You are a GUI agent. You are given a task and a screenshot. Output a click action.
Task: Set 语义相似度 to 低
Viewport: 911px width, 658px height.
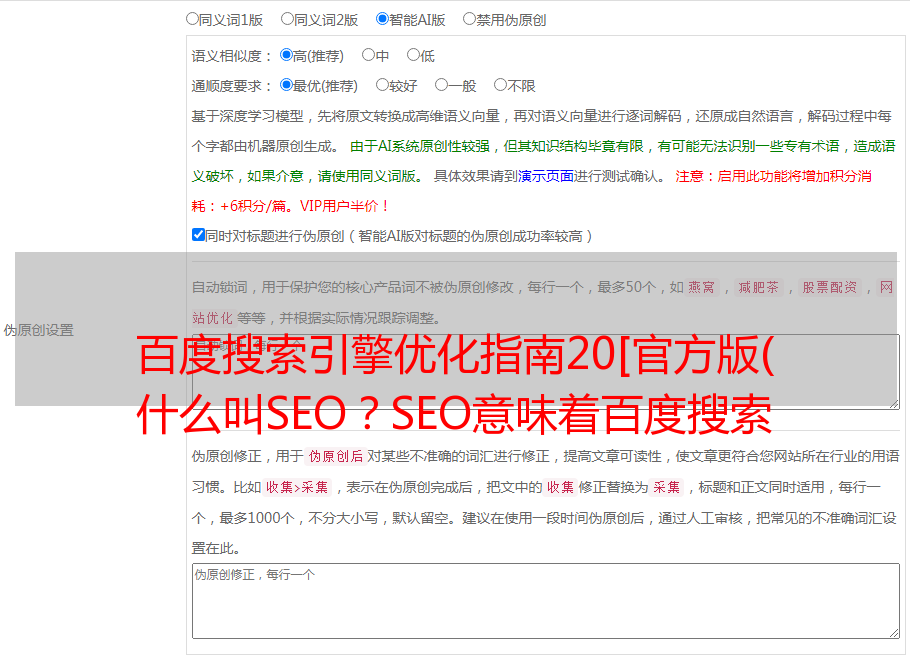click(413, 55)
